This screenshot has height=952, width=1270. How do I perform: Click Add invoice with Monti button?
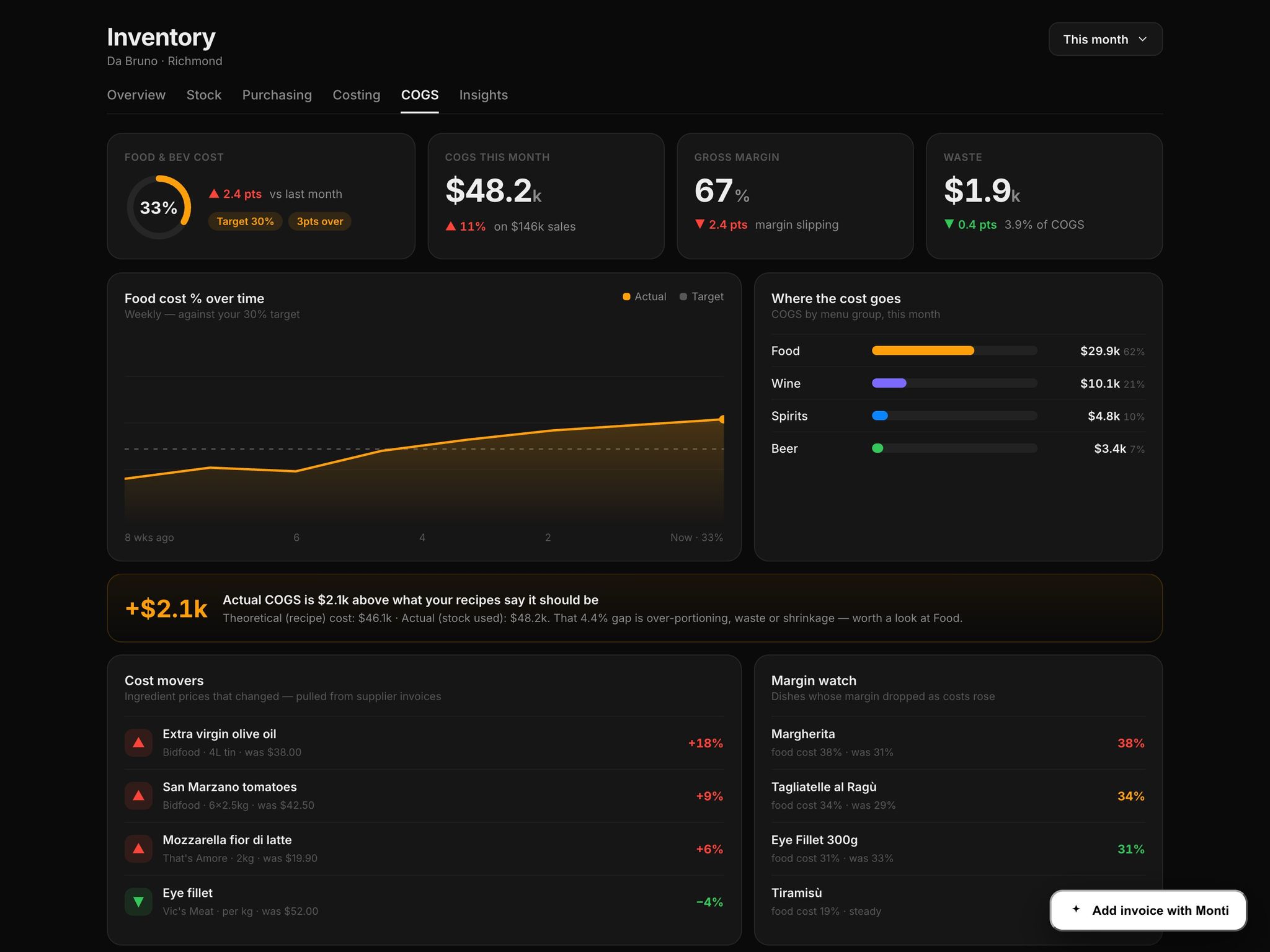[x=1148, y=910]
